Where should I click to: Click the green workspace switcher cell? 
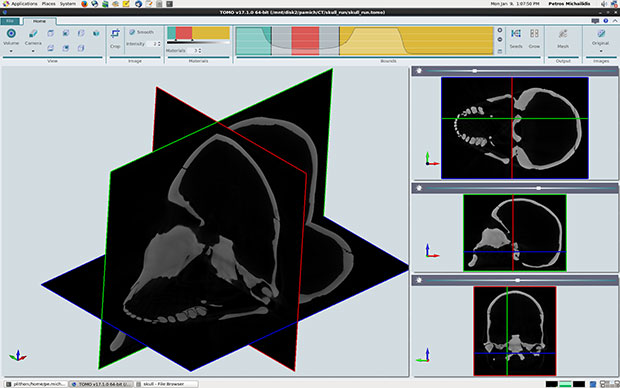point(565,384)
